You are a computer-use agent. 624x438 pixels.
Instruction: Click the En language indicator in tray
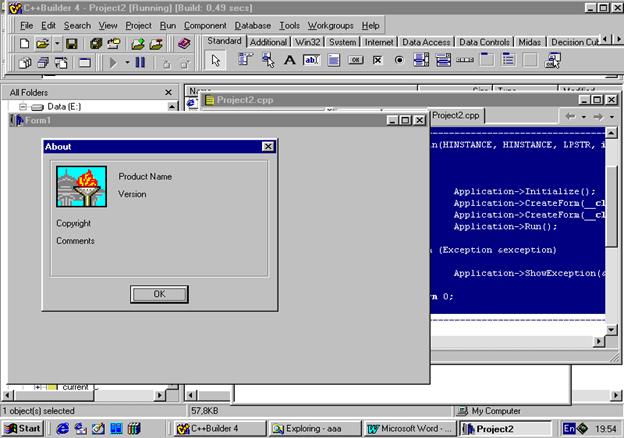pyautogui.click(x=569, y=428)
